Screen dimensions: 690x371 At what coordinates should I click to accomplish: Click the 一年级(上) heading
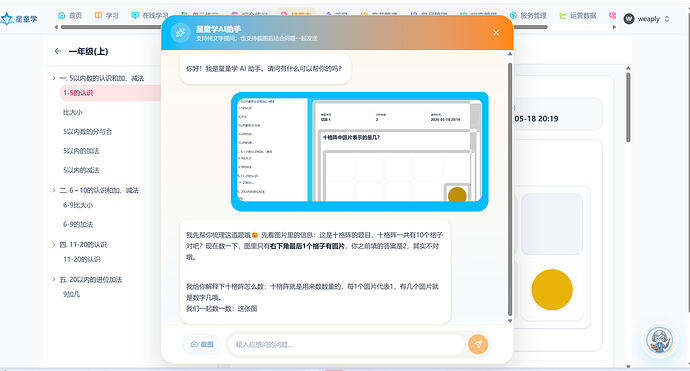[88, 51]
